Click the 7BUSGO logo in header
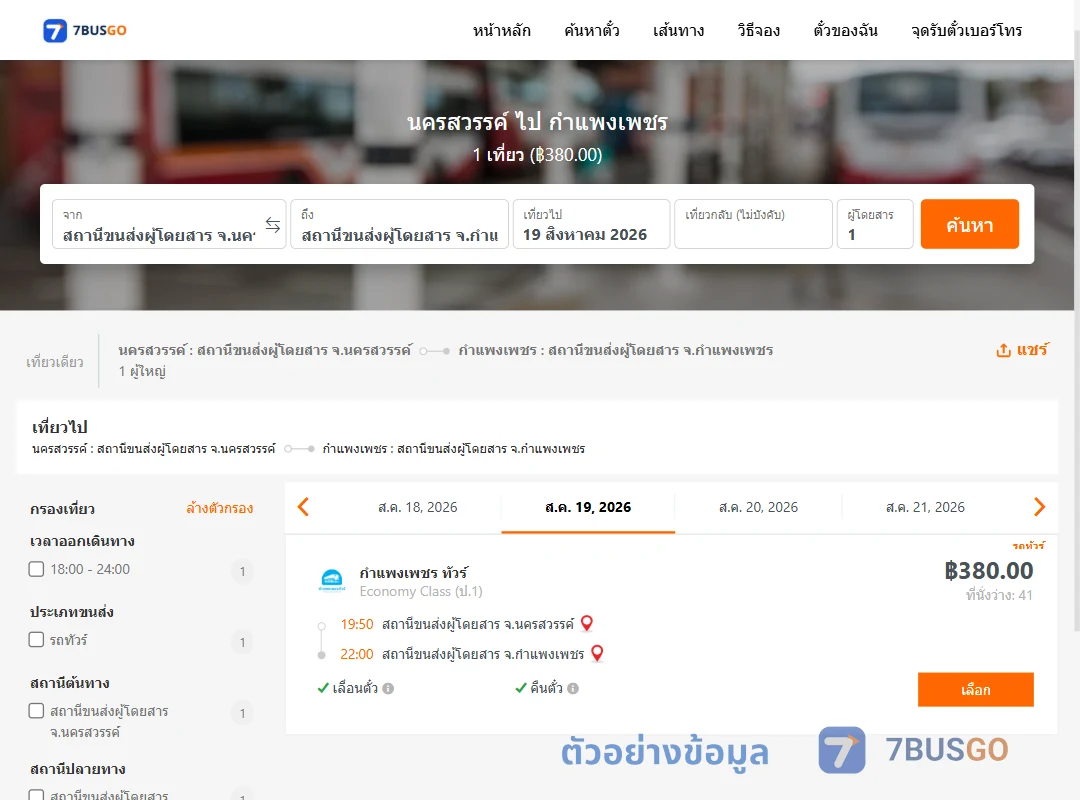 click(85, 30)
